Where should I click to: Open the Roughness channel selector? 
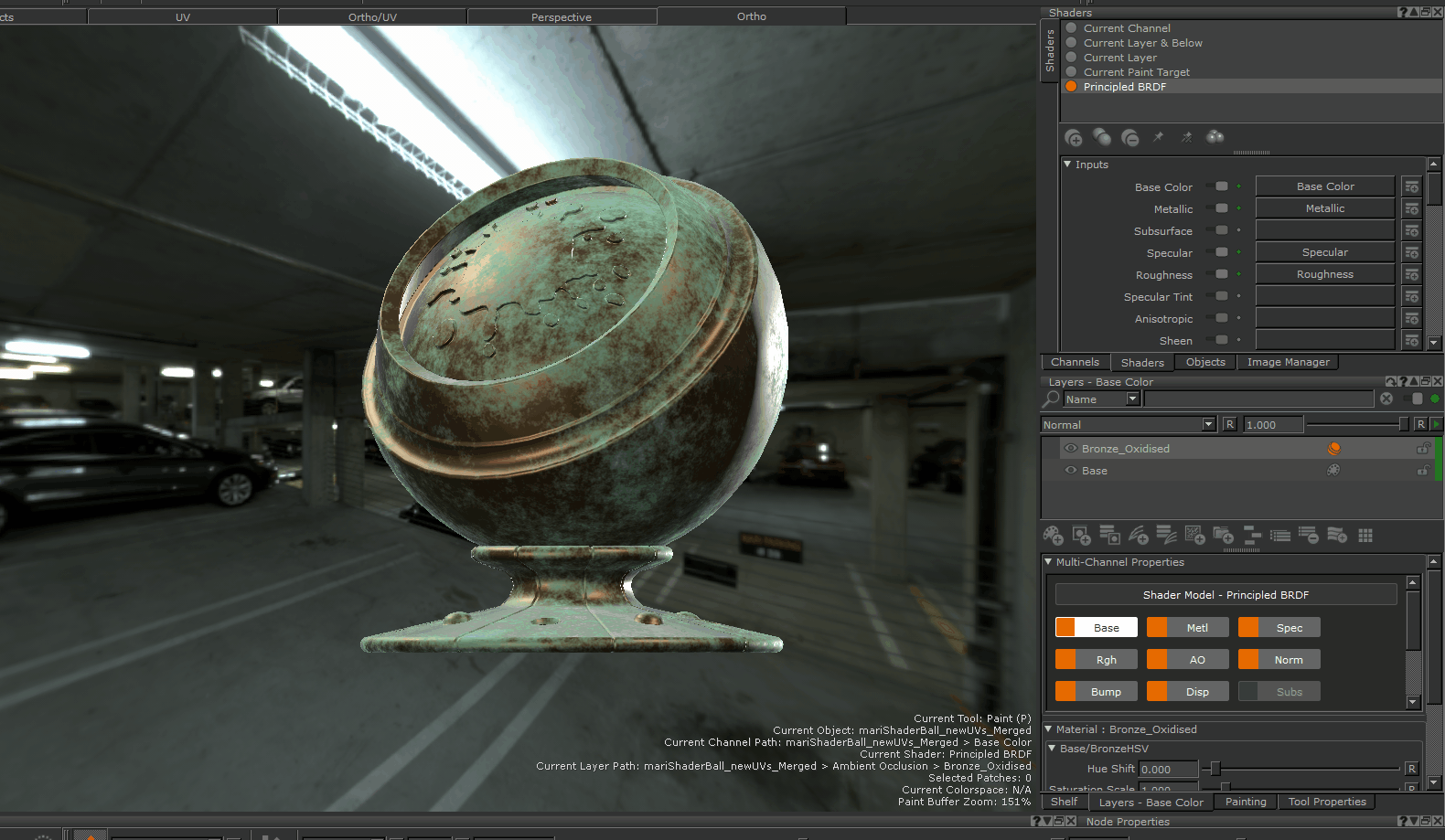[1324, 274]
